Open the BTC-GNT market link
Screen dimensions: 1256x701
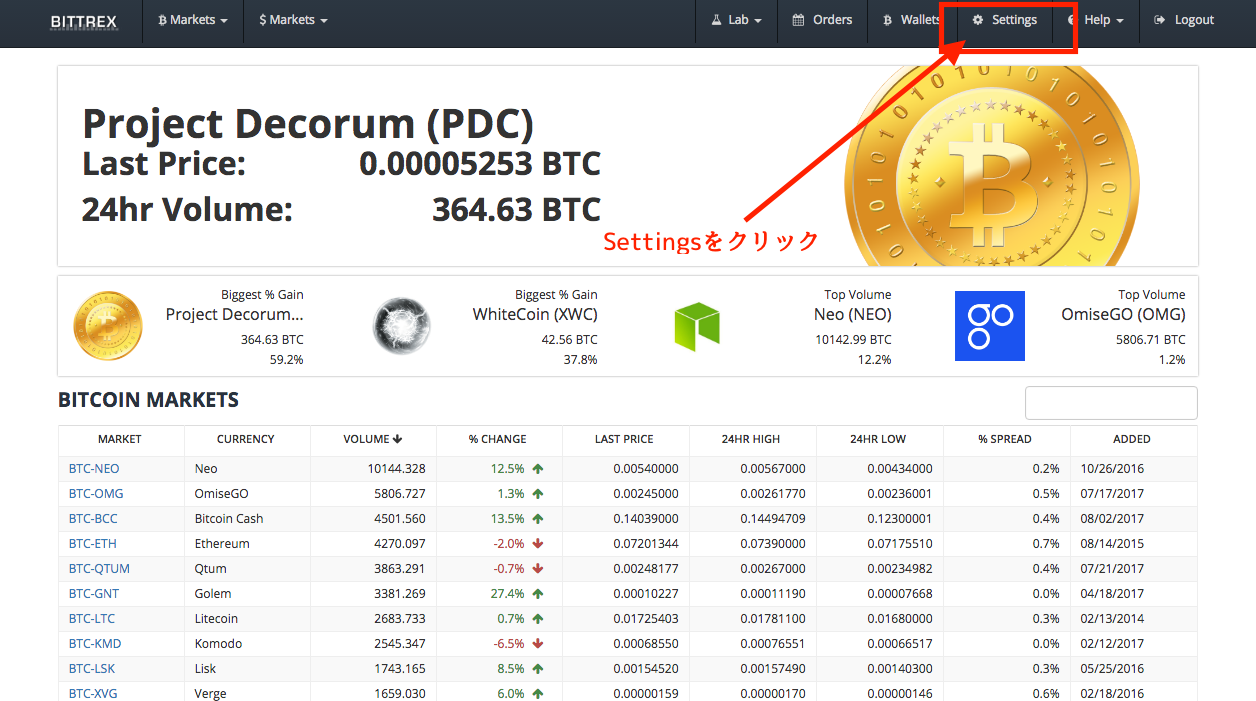pos(94,593)
